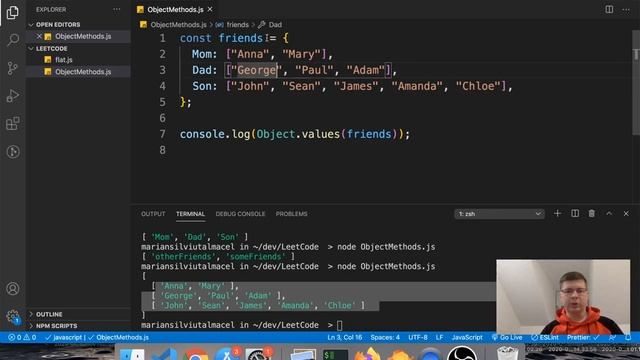This screenshot has height=360, width=640.
Task: Select ObjectMethods.js under Open Editors
Action: [83, 36]
